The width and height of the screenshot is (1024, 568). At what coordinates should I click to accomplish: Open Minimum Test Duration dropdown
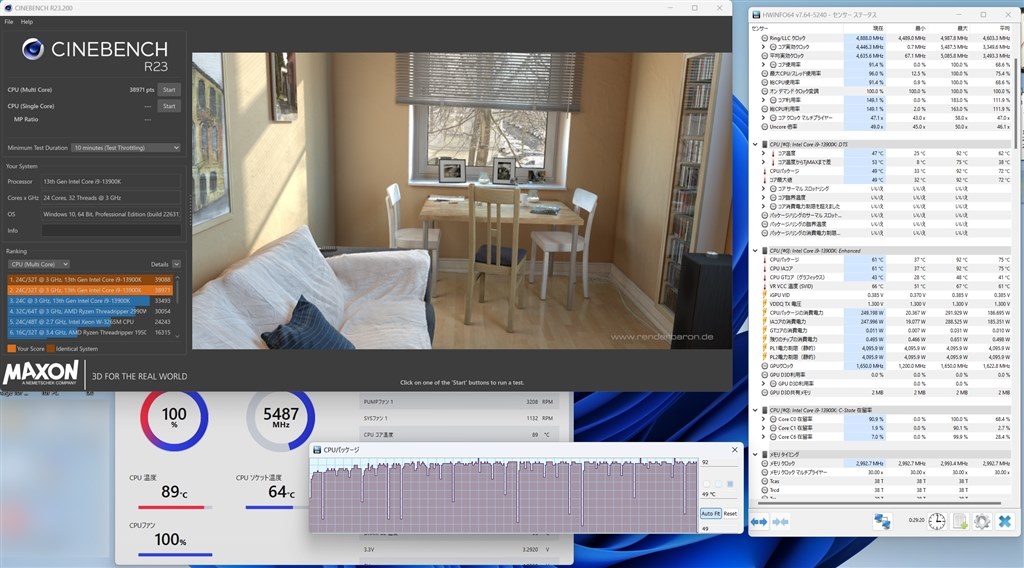[x=125, y=148]
